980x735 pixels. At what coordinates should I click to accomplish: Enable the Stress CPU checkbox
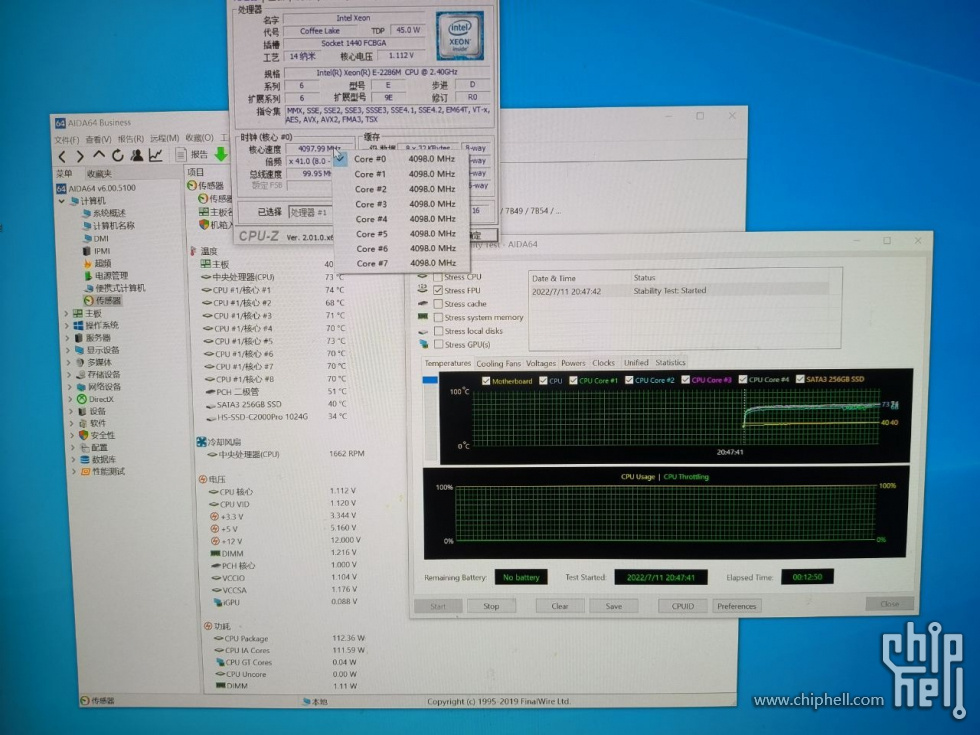click(x=438, y=277)
